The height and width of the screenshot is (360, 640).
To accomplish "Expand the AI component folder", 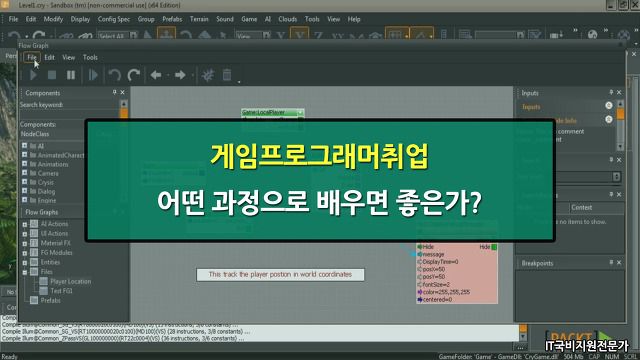I will click(24, 146).
